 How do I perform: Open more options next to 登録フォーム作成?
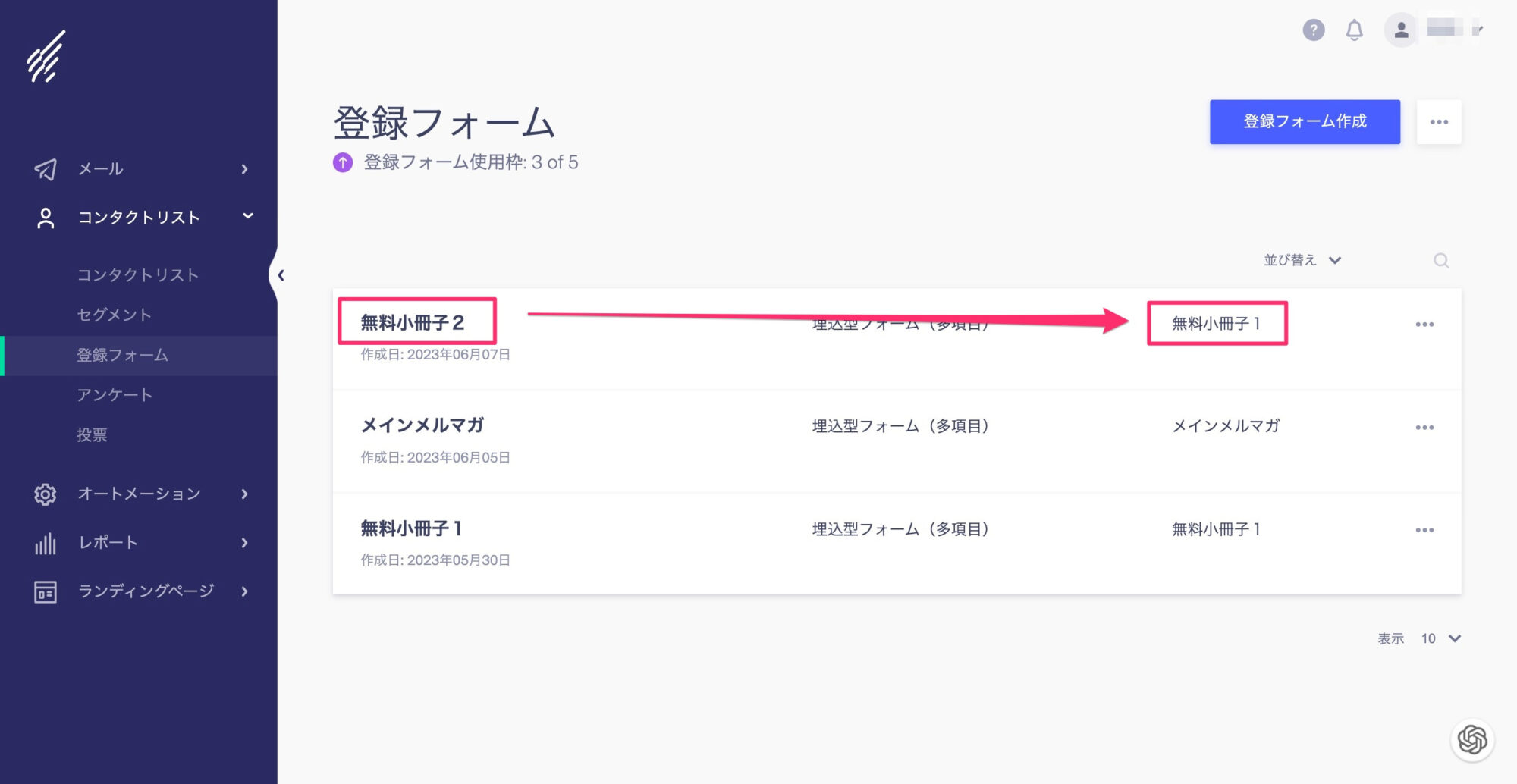pyautogui.click(x=1439, y=122)
